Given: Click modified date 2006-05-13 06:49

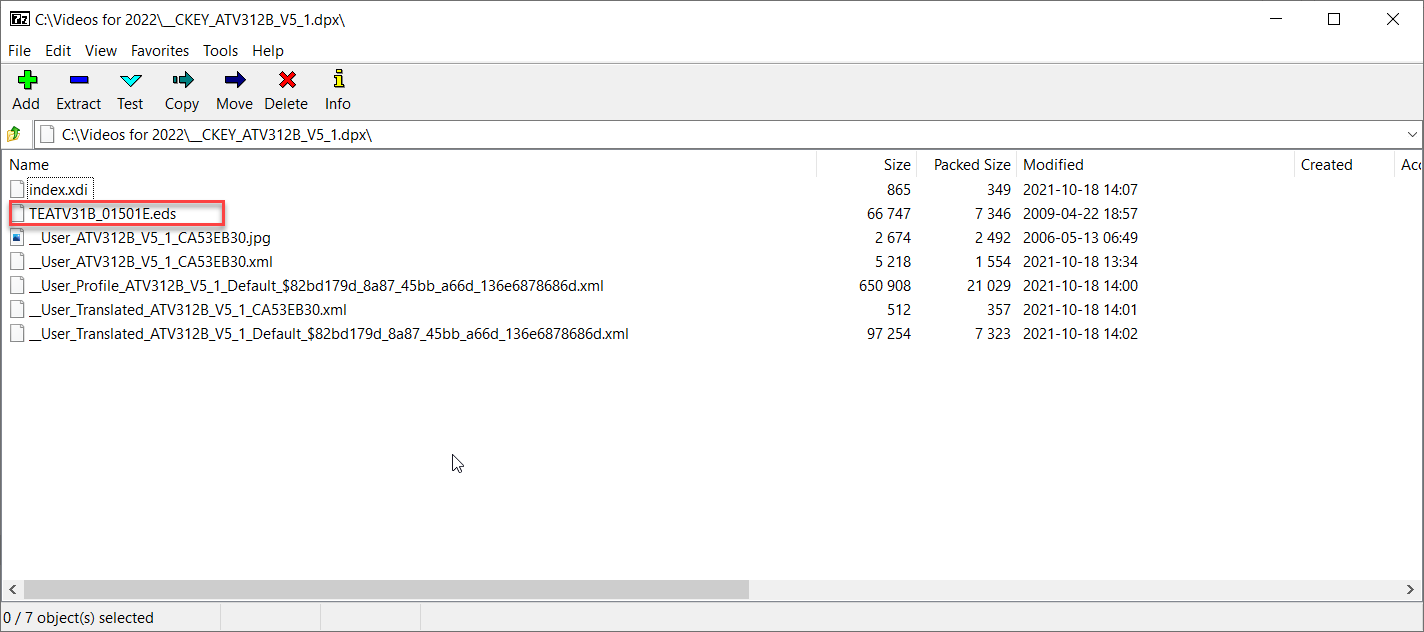Looking at the screenshot, I should (x=1080, y=238).
